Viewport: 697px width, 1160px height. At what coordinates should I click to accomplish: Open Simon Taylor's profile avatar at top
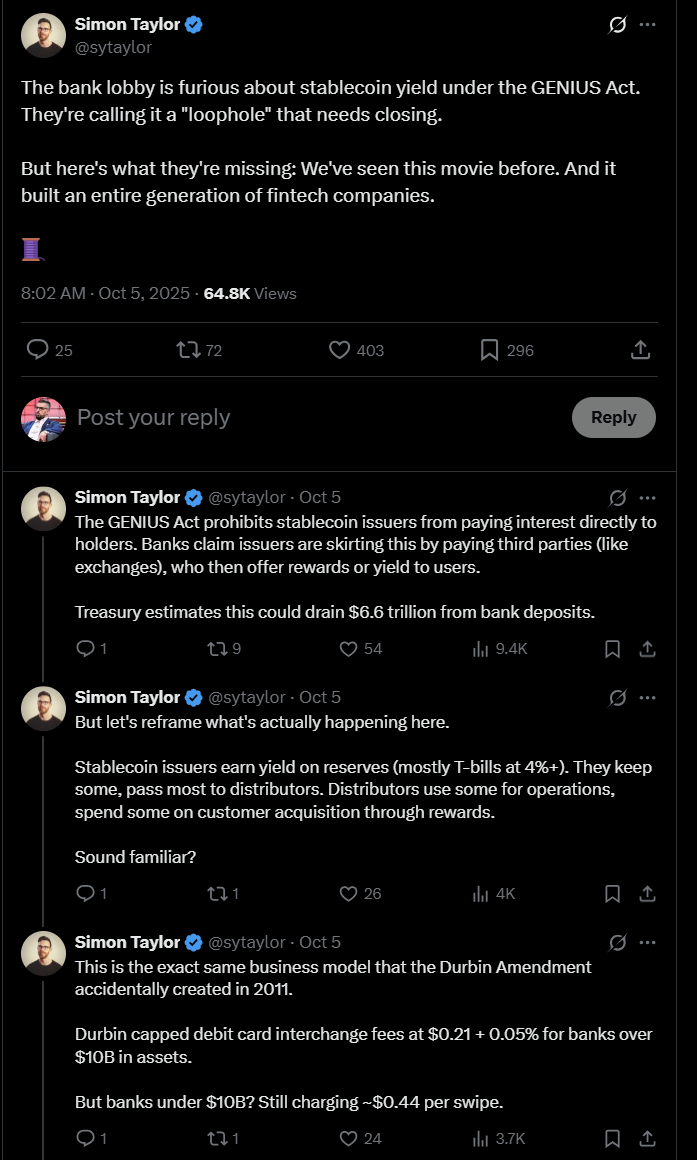pos(43,35)
